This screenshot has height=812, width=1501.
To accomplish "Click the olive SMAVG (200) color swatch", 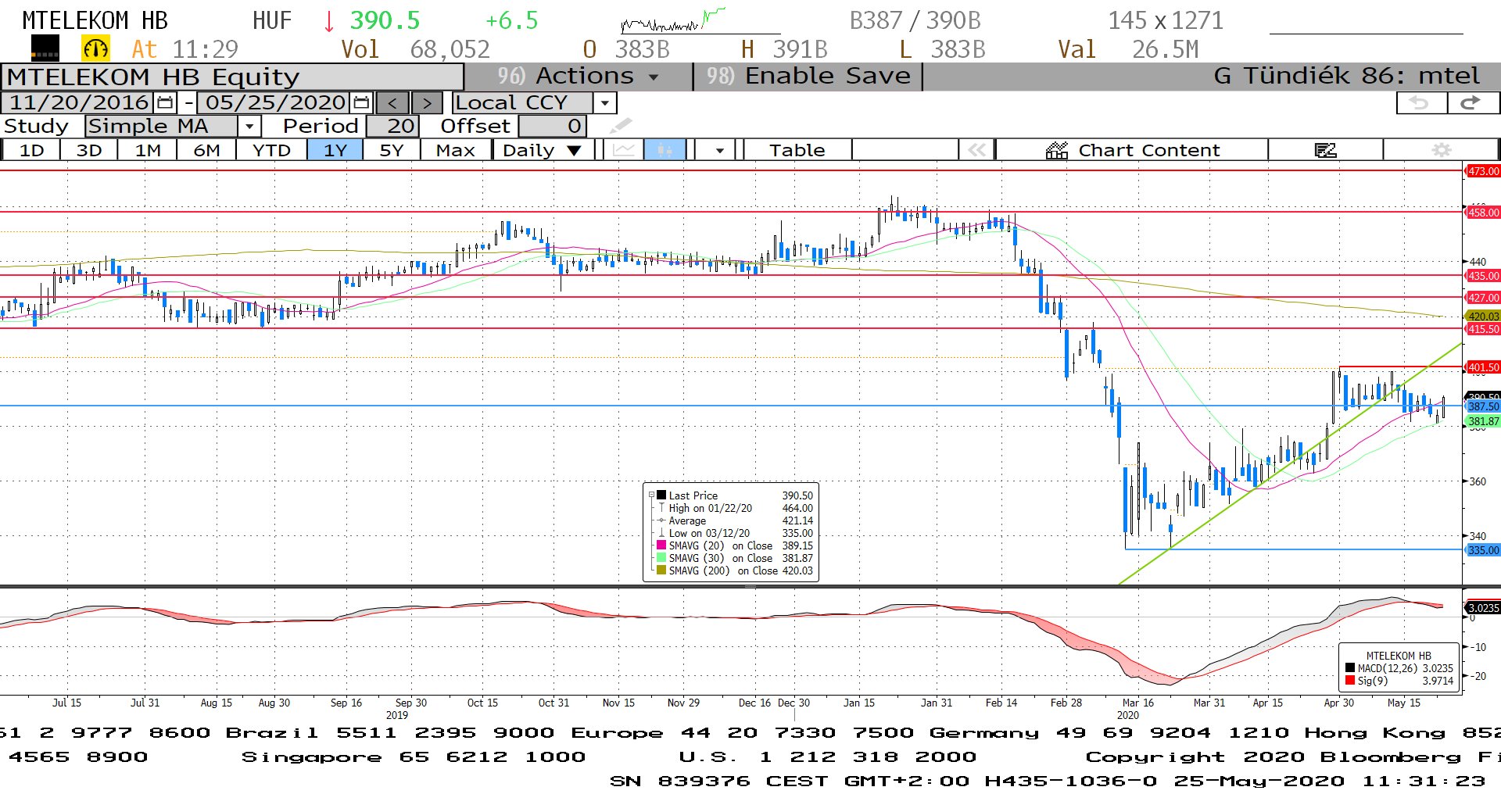I will click(x=661, y=571).
